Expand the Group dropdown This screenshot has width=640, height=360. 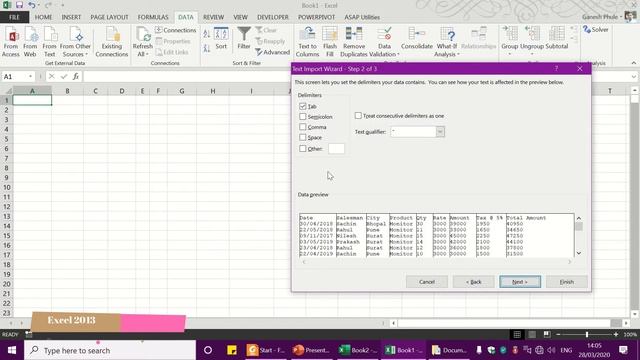tap(509, 55)
